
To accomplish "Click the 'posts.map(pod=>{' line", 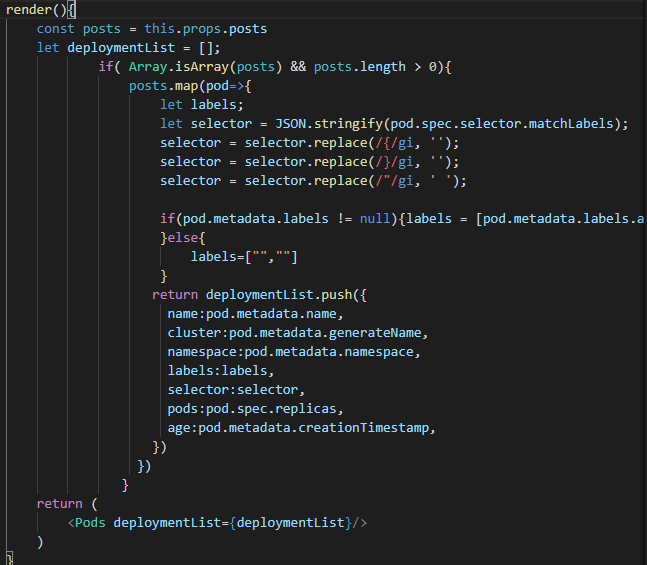I will 190,86.
